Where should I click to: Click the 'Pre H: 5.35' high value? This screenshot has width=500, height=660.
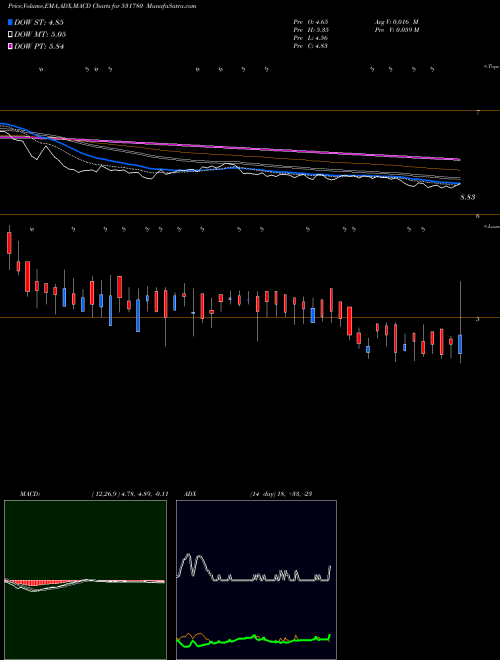311,30
